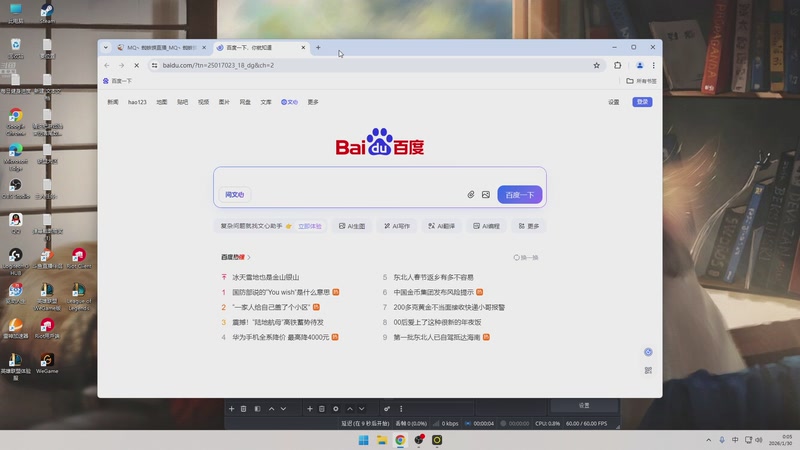Switch to the 百度一下 browser tab
800x450 pixels.
point(259,47)
